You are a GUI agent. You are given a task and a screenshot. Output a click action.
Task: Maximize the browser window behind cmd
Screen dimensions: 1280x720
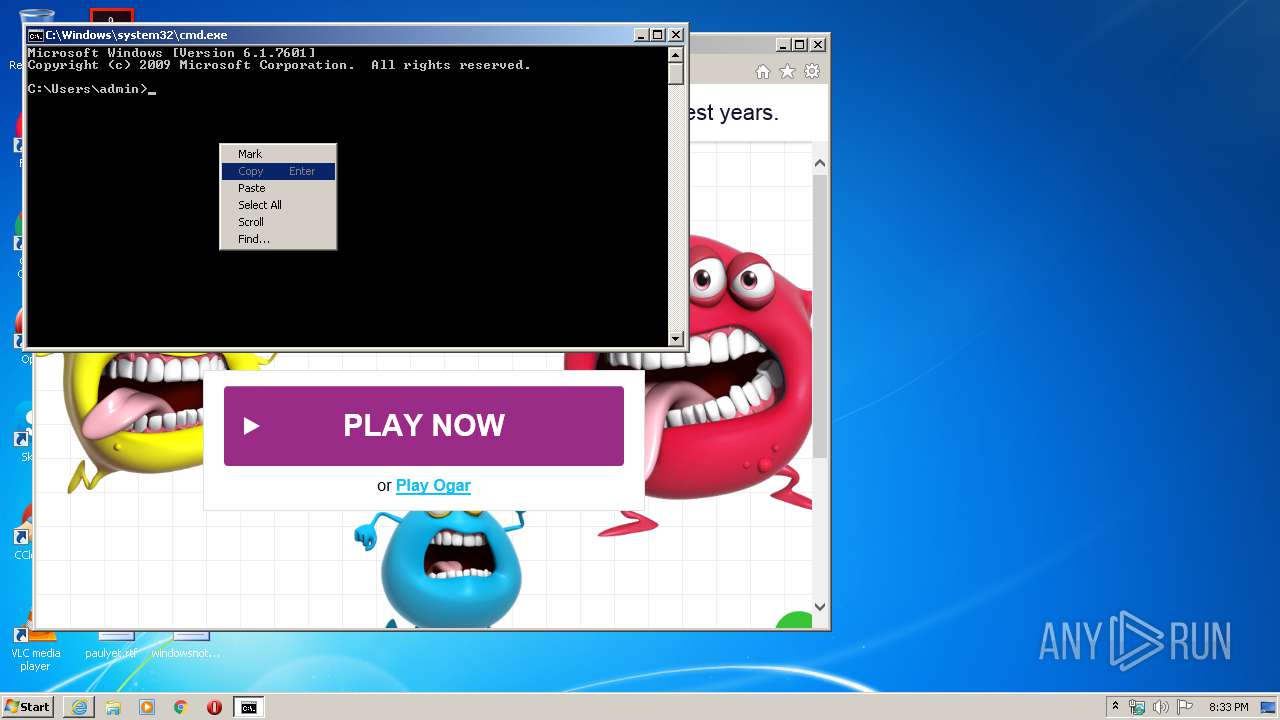click(800, 44)
